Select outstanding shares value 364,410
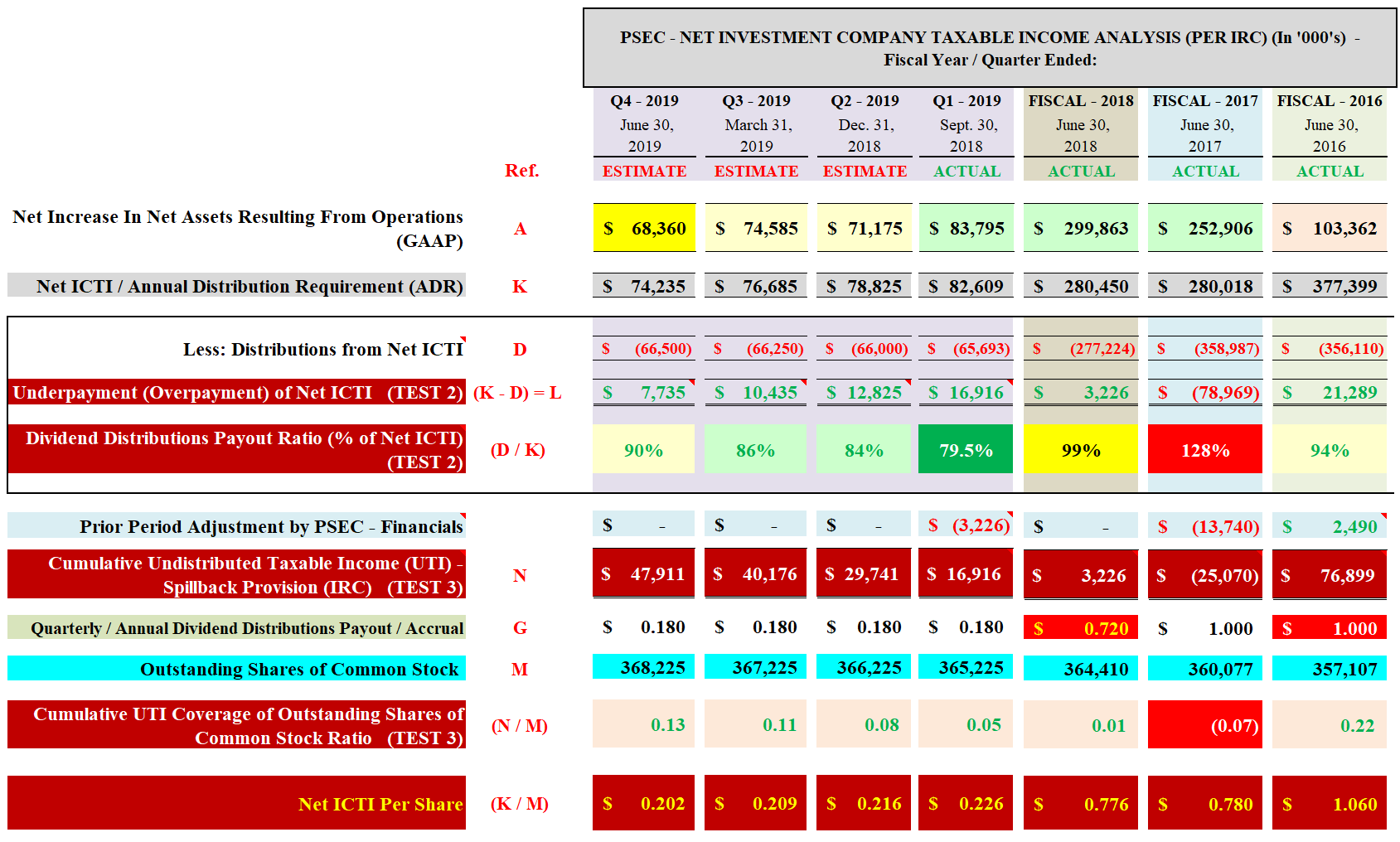Image resolution: width=1400 pixels, height=842 pixels. point(1081,668)
